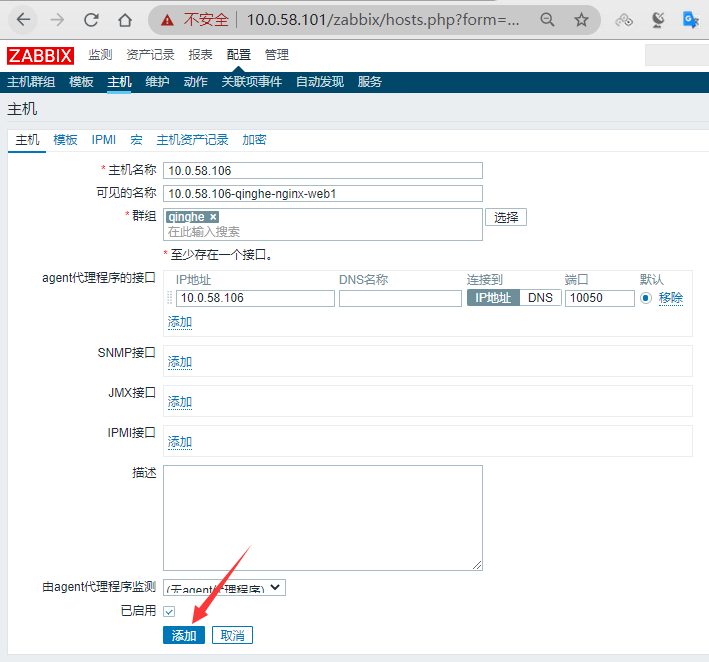Open the Google Translate extension icon
709x662 pixels.
[691, 20]
